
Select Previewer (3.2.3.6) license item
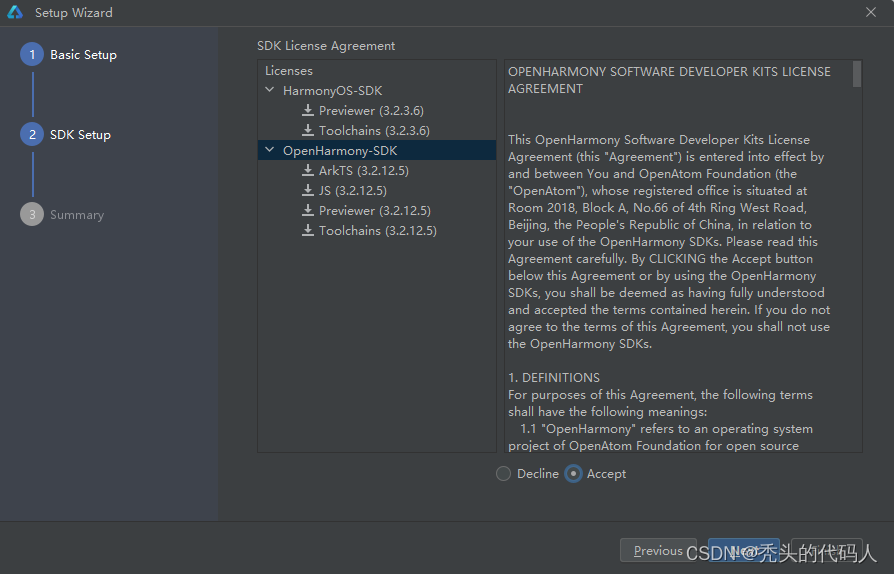pyautogui.click(x=371, y=111)
